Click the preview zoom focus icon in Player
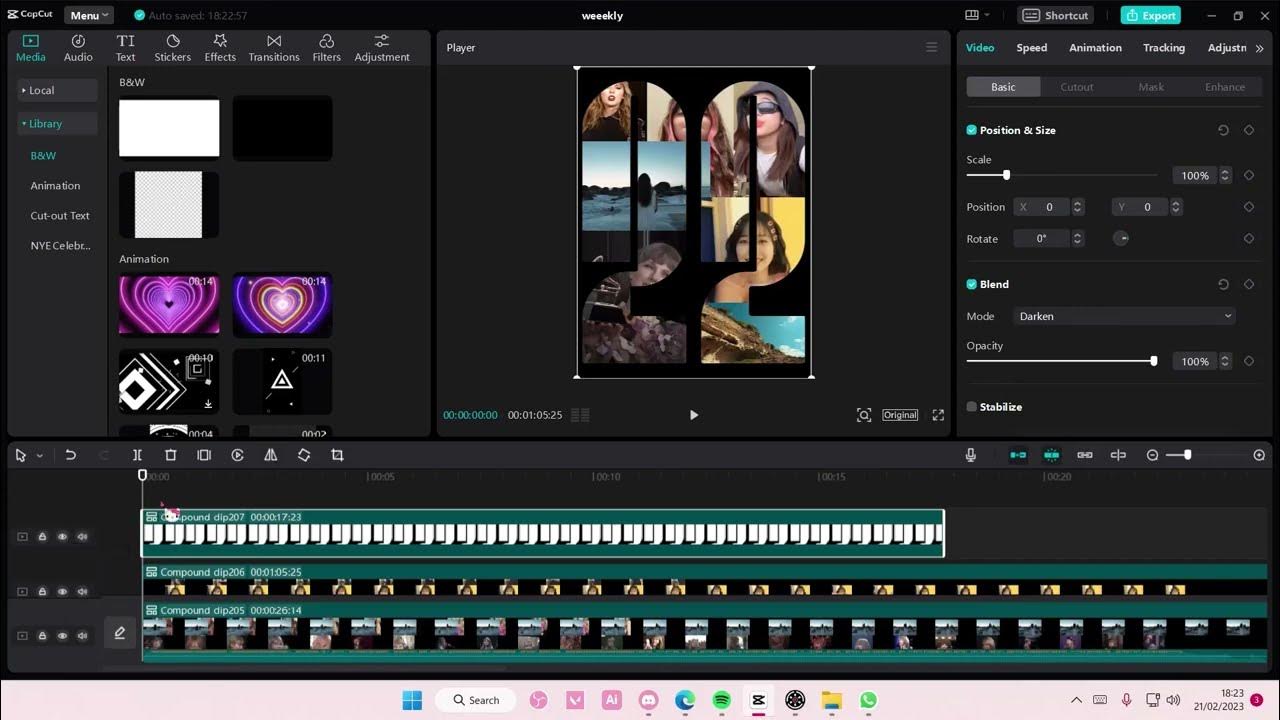1280x720 pixels. tap(864, 415)
